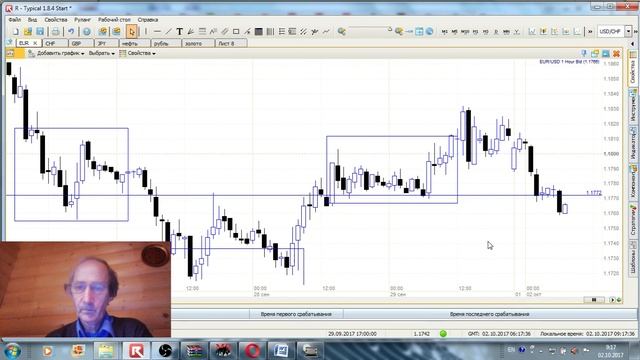Screen dimensions: 640x360
Task: Close the EUR sheet tab
Action: click(35, 43)
